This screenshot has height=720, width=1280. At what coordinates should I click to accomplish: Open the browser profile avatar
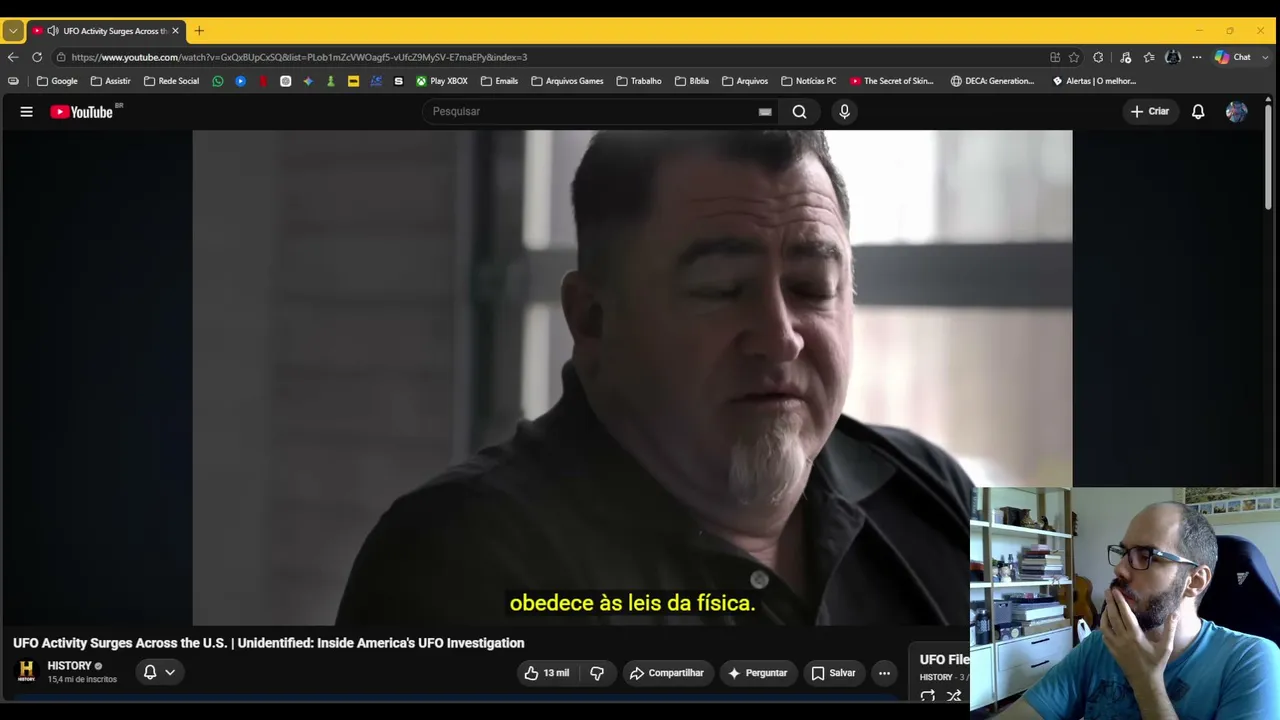1173,57
